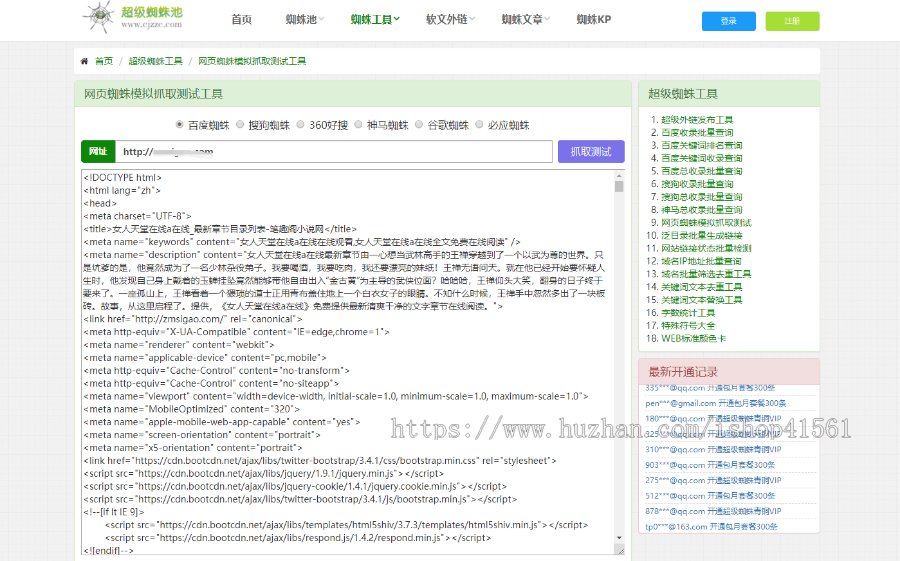Screen dimensions: 900x561
Task: Go to 首页 in the top navigation
Action: point(242,20)
